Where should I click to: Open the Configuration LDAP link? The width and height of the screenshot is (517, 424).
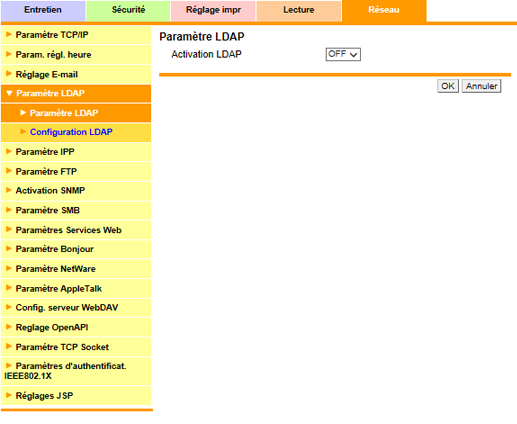71,132
